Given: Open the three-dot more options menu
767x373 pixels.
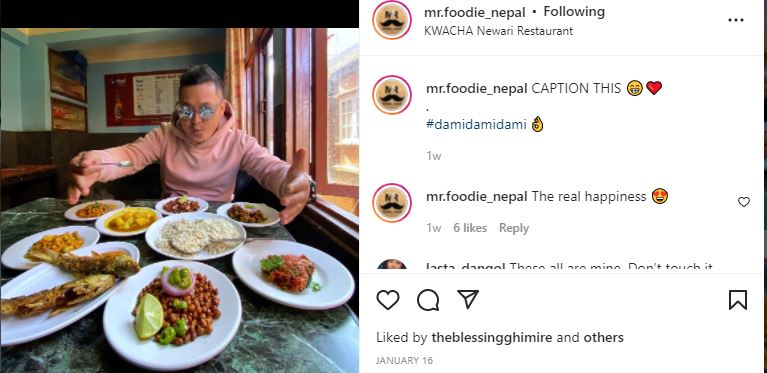Looking at the screenshot, I should (736, 20).
